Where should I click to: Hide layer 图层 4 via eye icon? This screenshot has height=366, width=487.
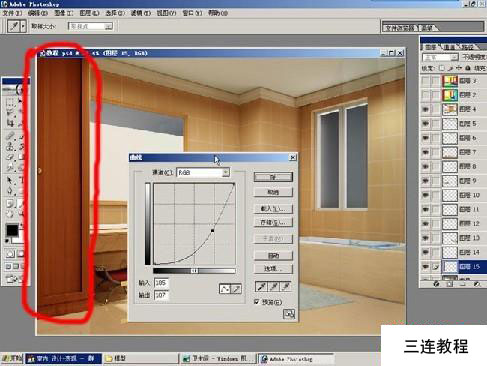(x=425, y=109)
